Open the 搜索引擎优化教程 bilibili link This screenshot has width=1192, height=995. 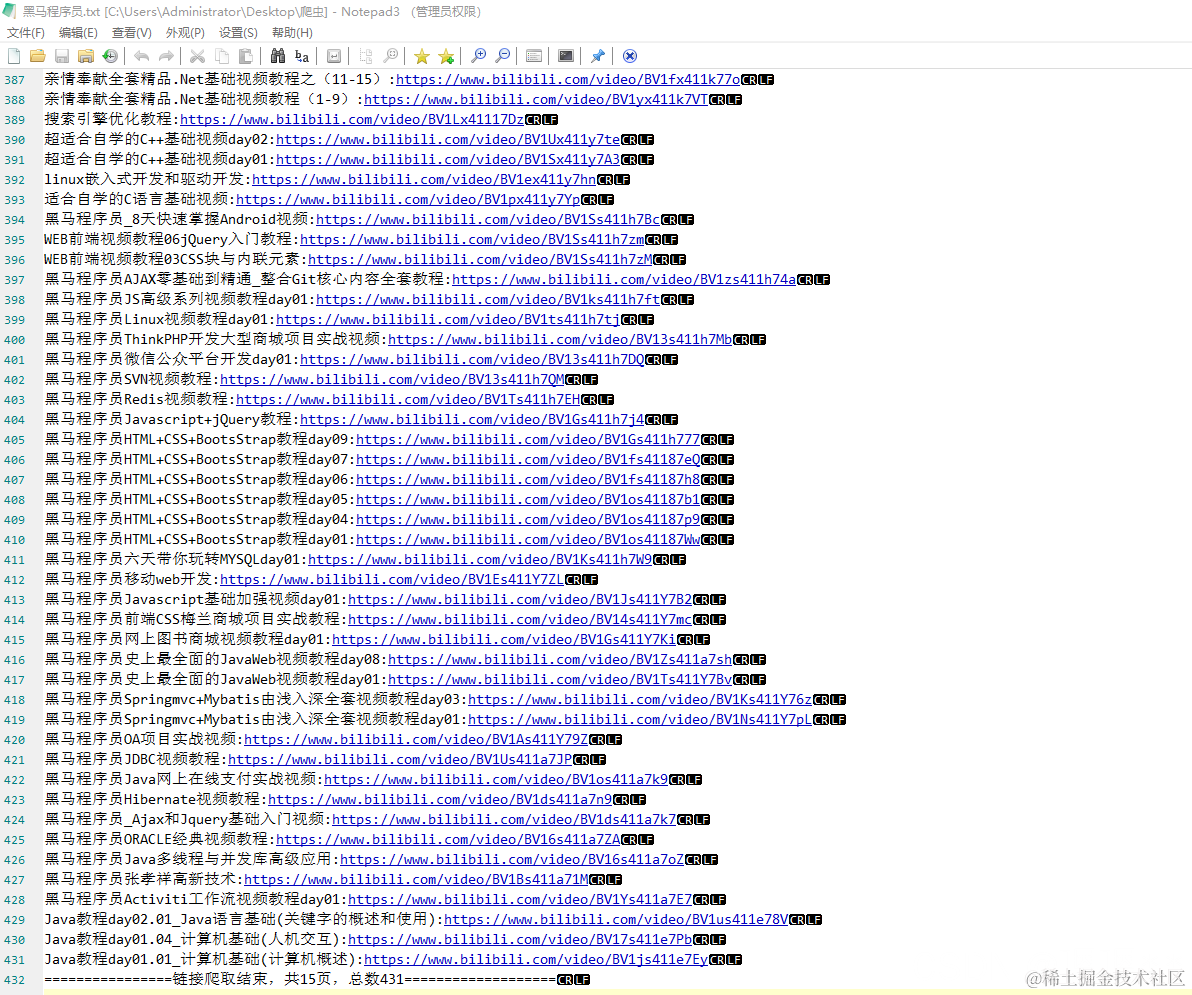(x=352, y=119)
